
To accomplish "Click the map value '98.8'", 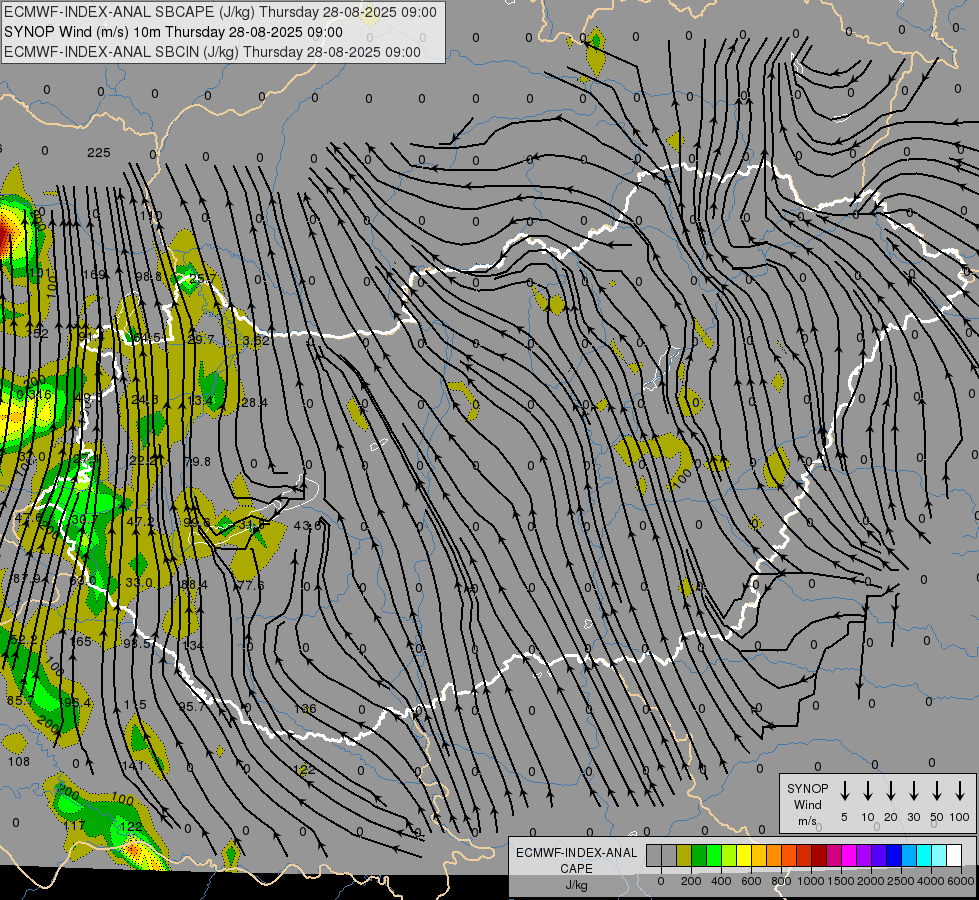I will (149, 276).
